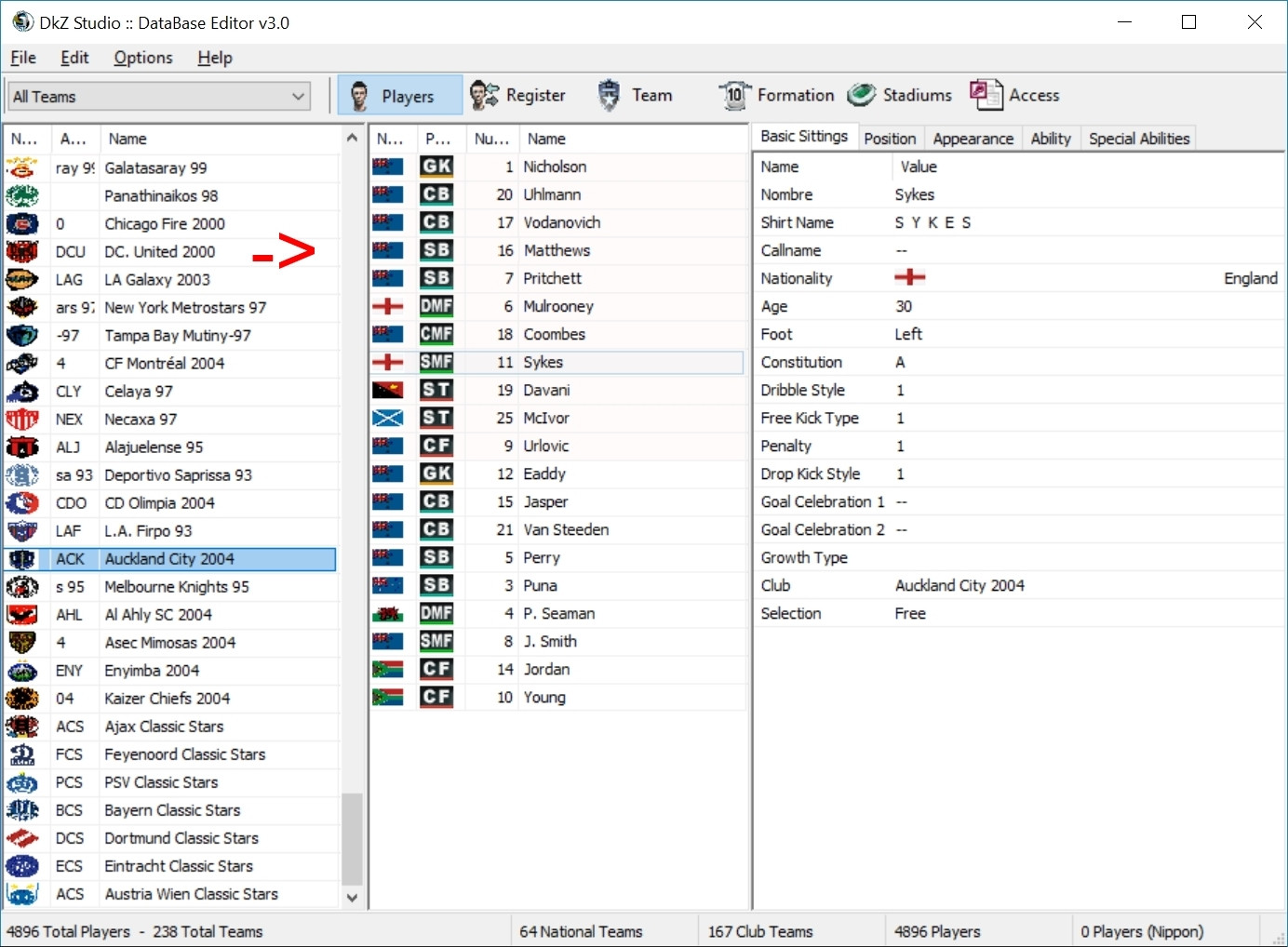This screenshot has width=1288, height=947.
Task: Switch to the Position tab
Action: pos(890,139)
